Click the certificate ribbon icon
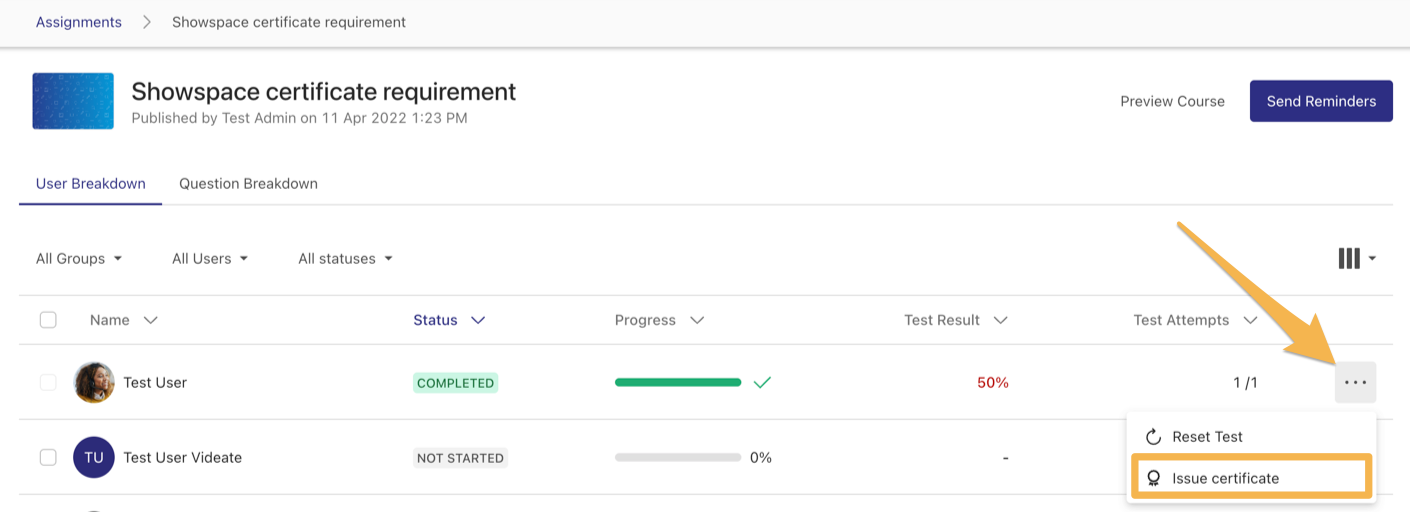 tap(1153, 479)
